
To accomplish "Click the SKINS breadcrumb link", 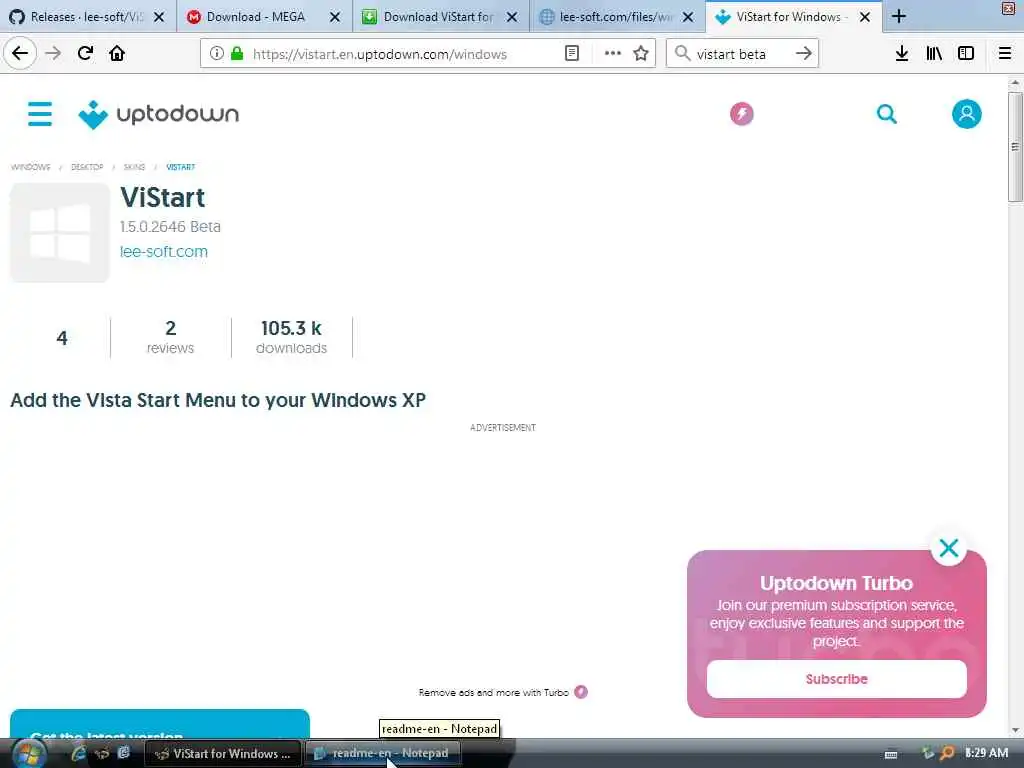I will pyautogui.click(x=134, y=167).
